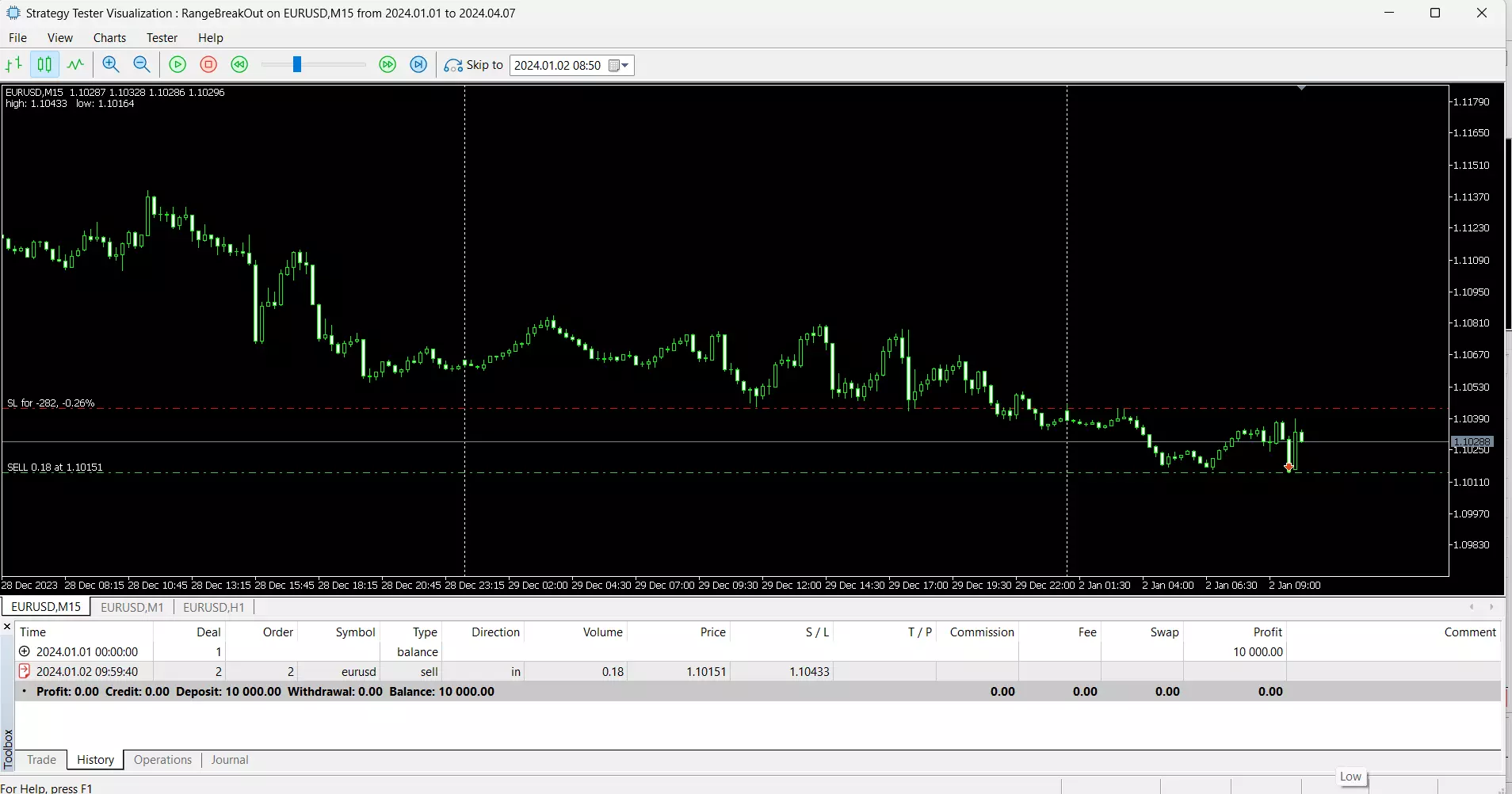Sort deals by Profit column header

pyautogui.click(x=1267, y=632)
